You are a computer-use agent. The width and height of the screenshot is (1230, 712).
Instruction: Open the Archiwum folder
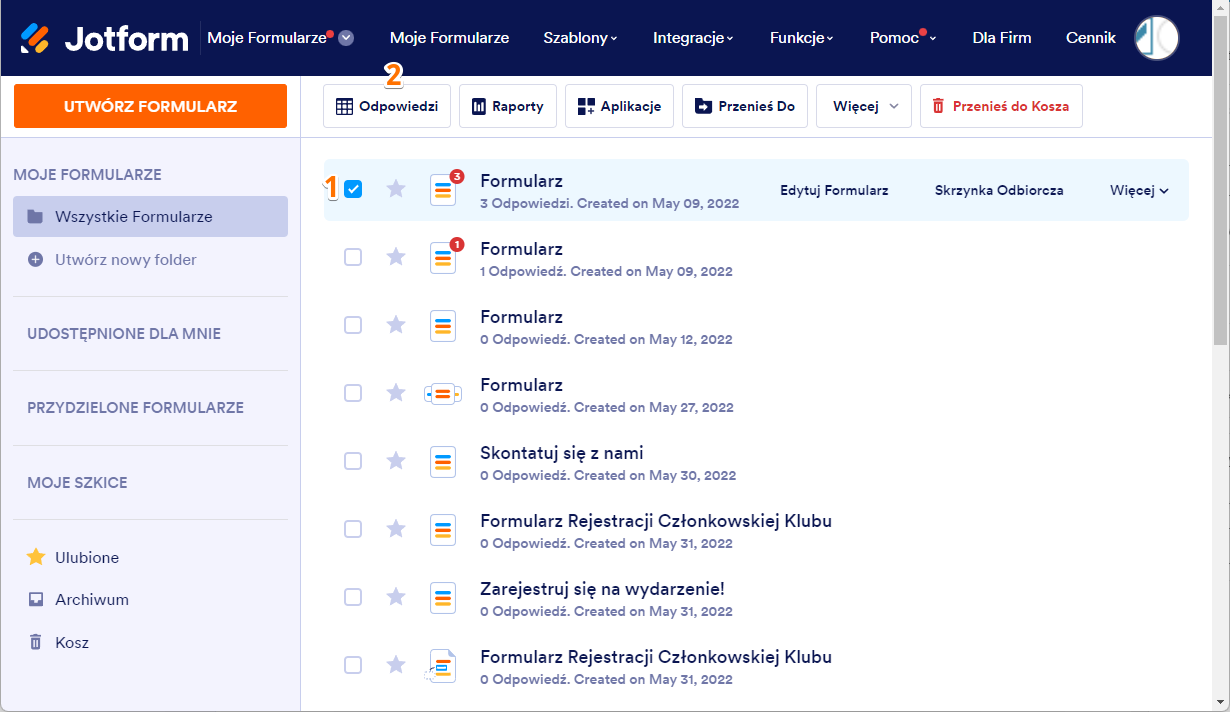coord(91,600)
